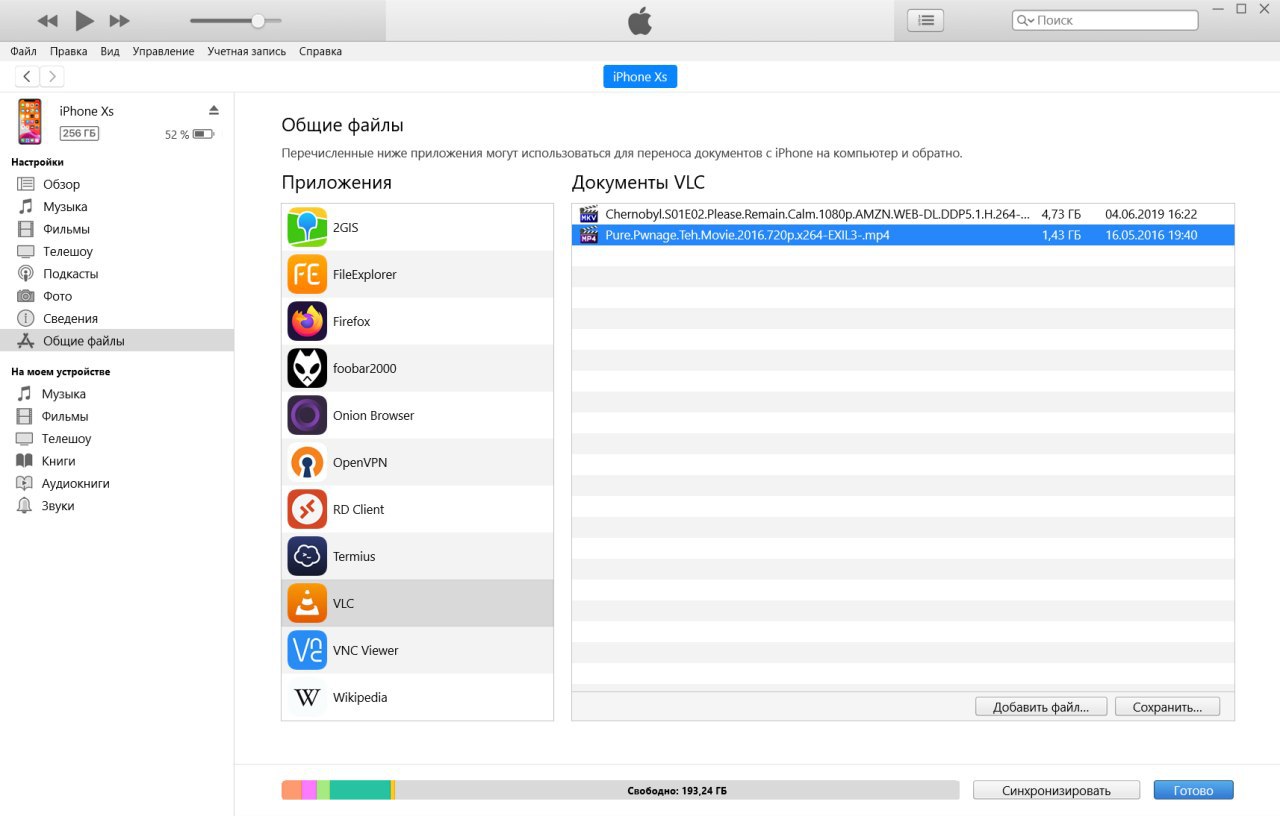Click the Синхронизировать button

tap(1056, 790)
